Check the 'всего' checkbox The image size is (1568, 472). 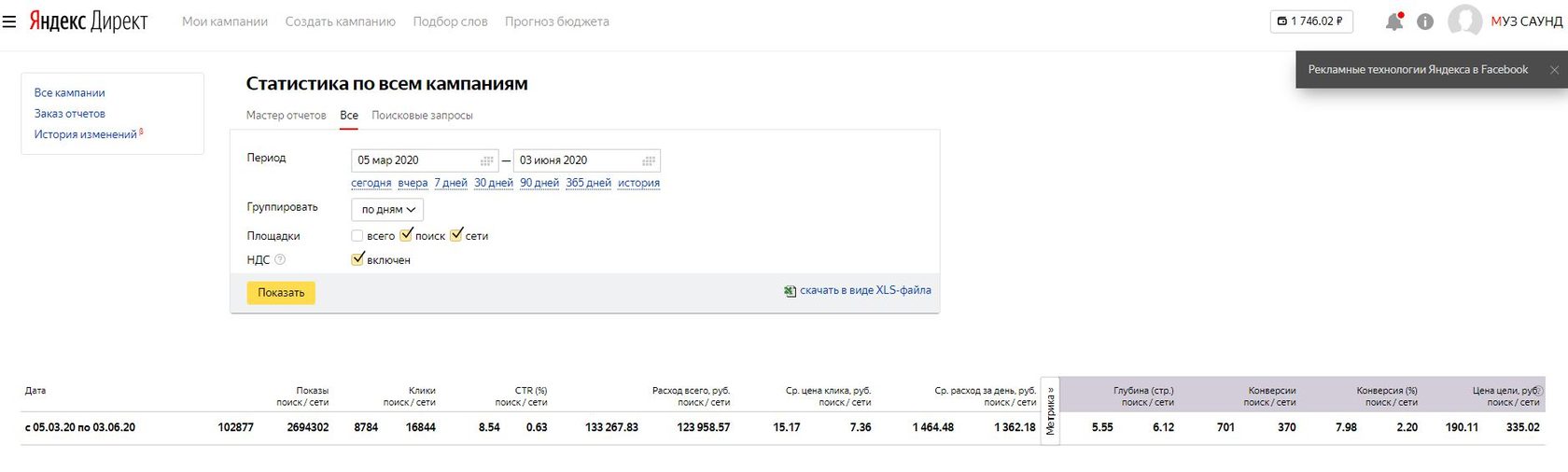[357, 236]
